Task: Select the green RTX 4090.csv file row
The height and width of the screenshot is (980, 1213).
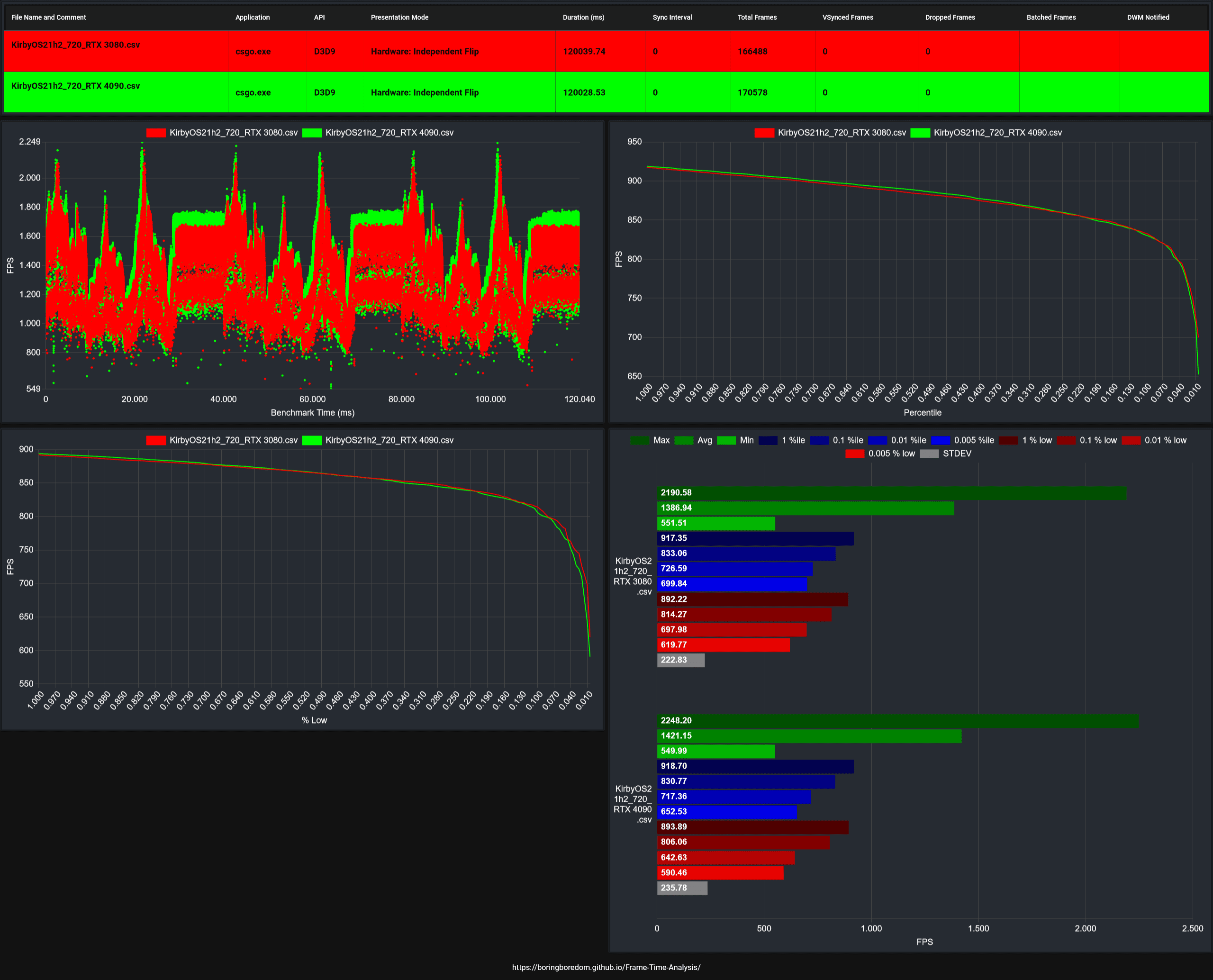Action: coord(76,86)
